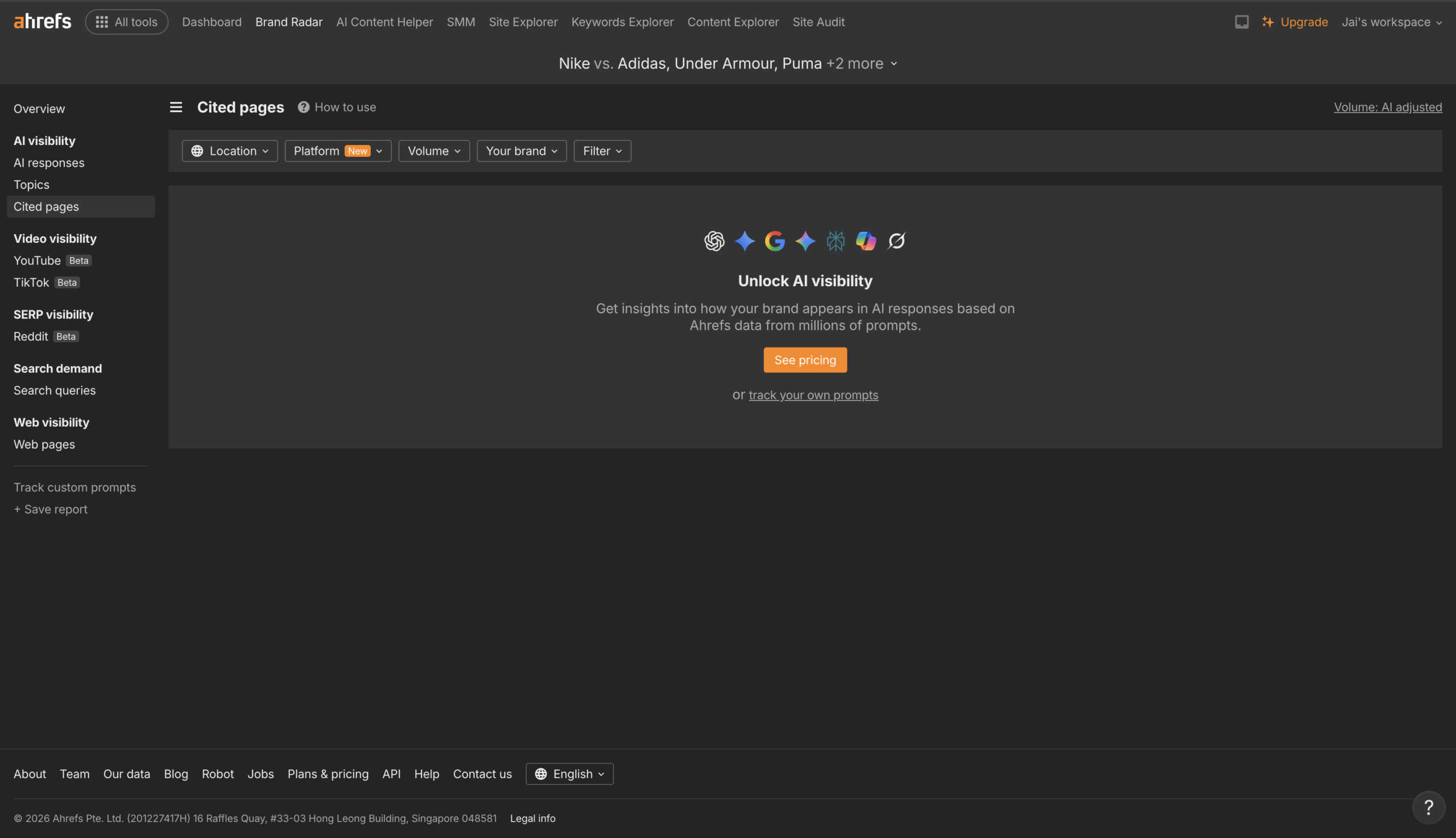
Task: Expand the Platform filter dropdown
Action: [338, 151]
